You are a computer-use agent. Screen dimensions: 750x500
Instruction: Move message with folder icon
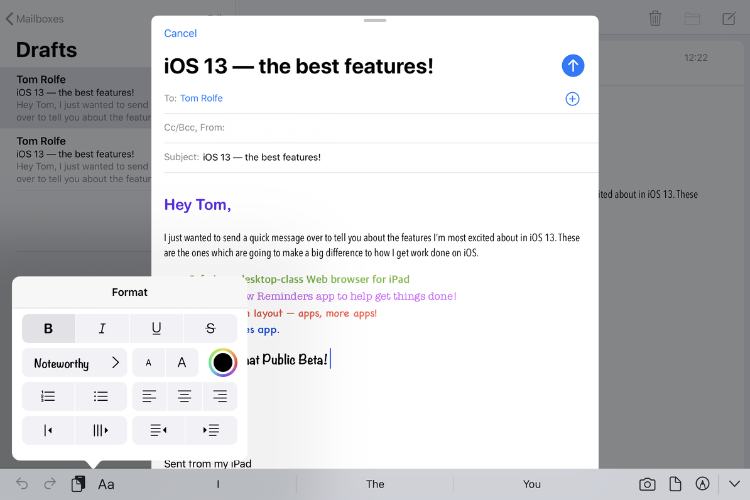[x=692, y=19]
